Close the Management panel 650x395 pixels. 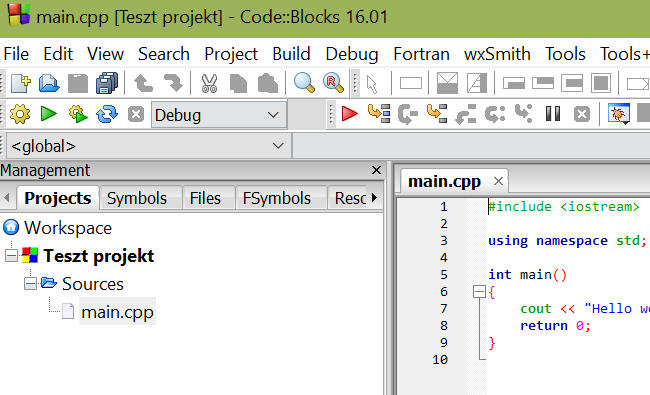click(376, 170)
